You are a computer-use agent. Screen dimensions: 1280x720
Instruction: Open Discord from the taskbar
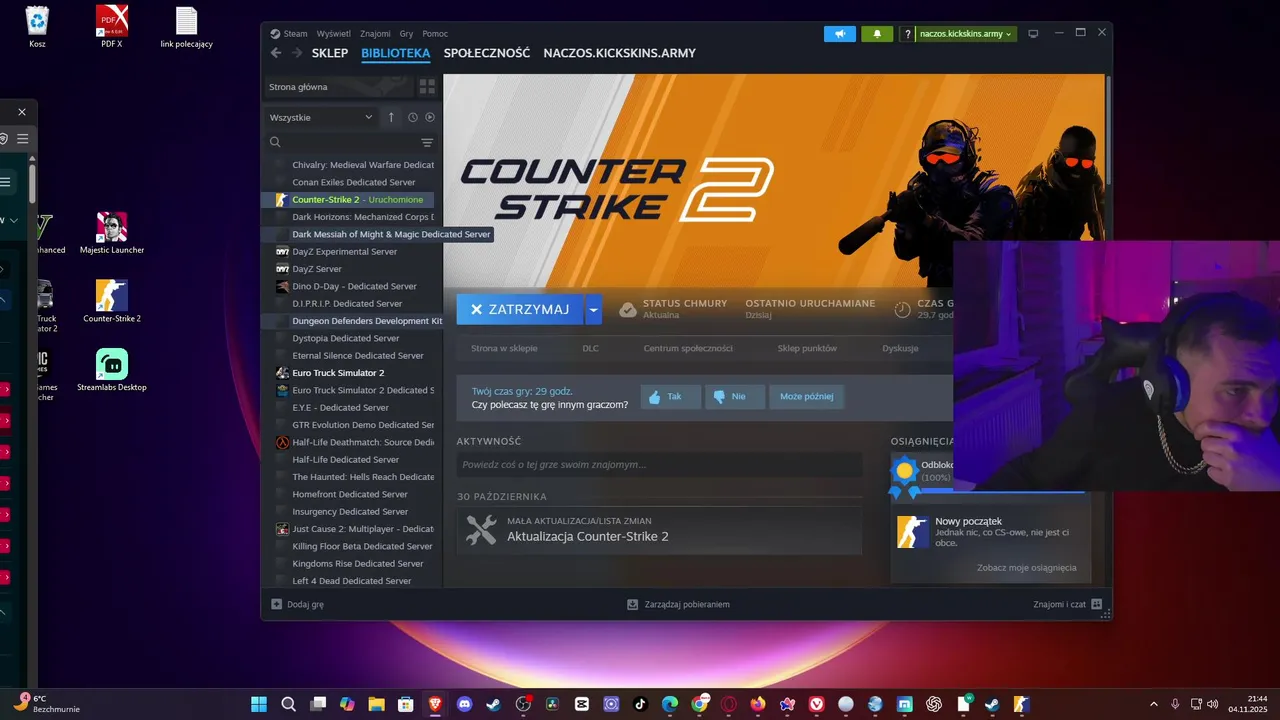click(464, 704)
